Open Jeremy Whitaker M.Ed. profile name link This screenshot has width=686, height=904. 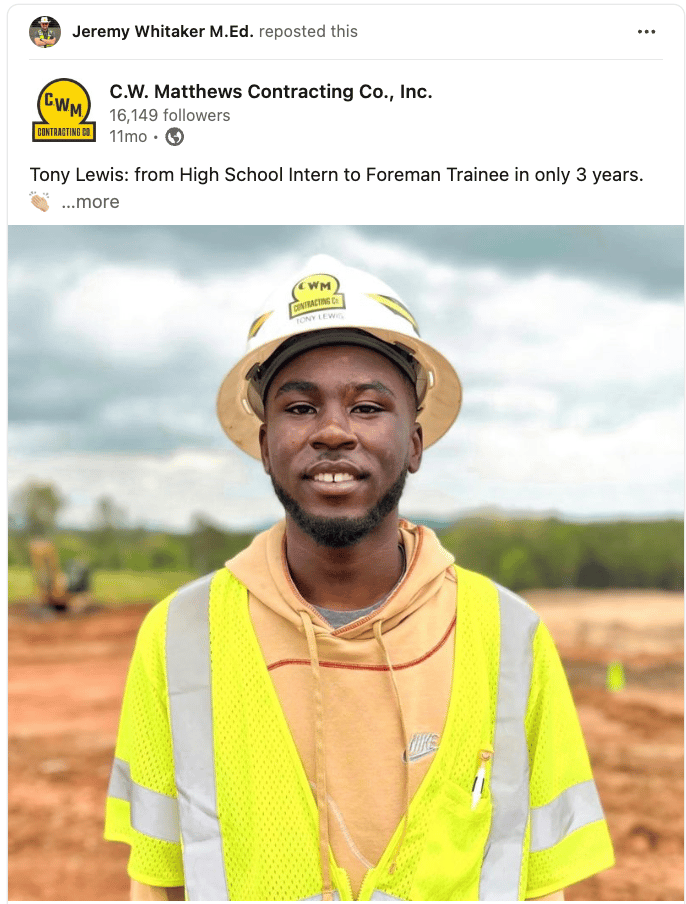tap(163, 32)
